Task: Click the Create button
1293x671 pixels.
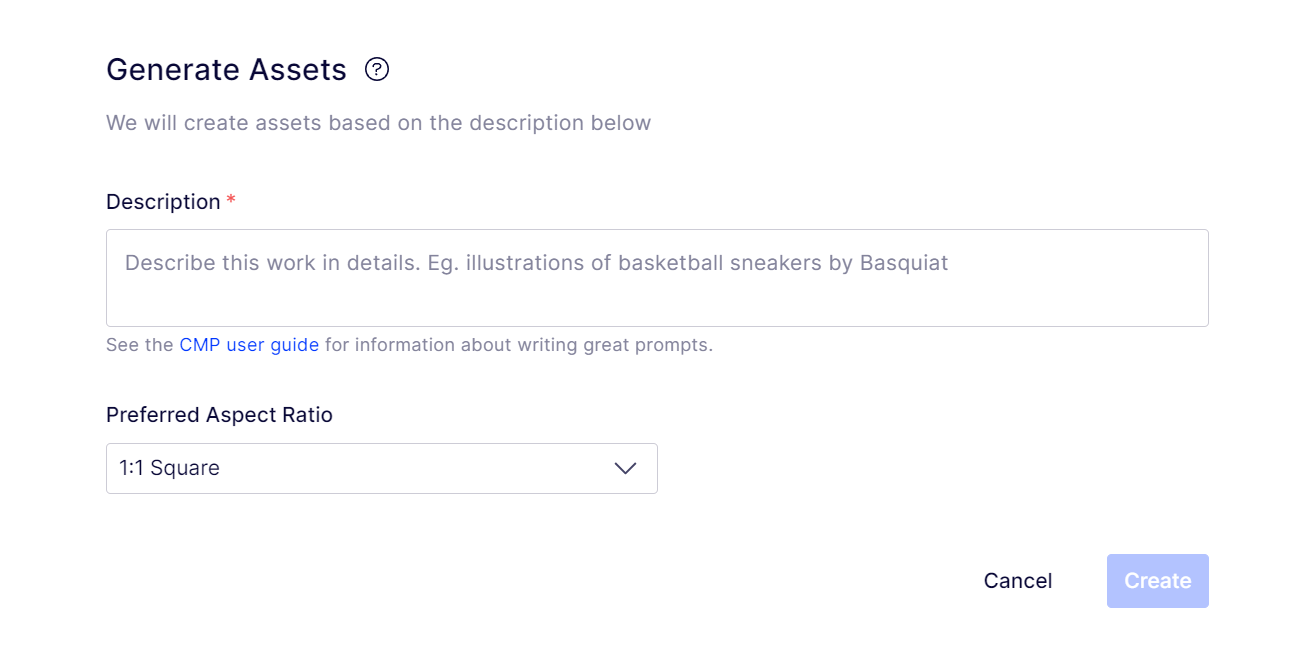Action: tap(1158, 581)
